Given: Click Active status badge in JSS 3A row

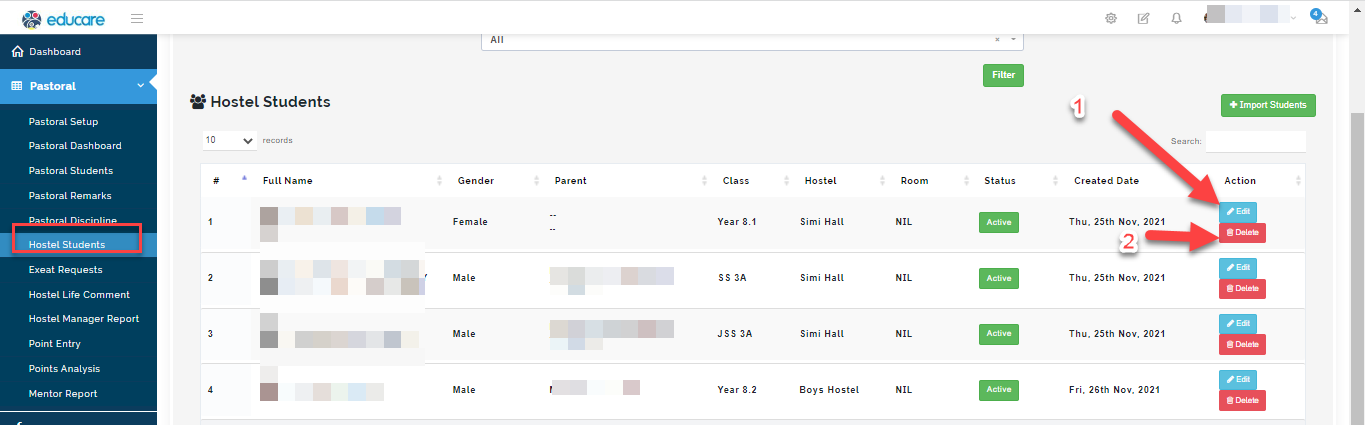Looking at the screenshot, I should (998, 334).
